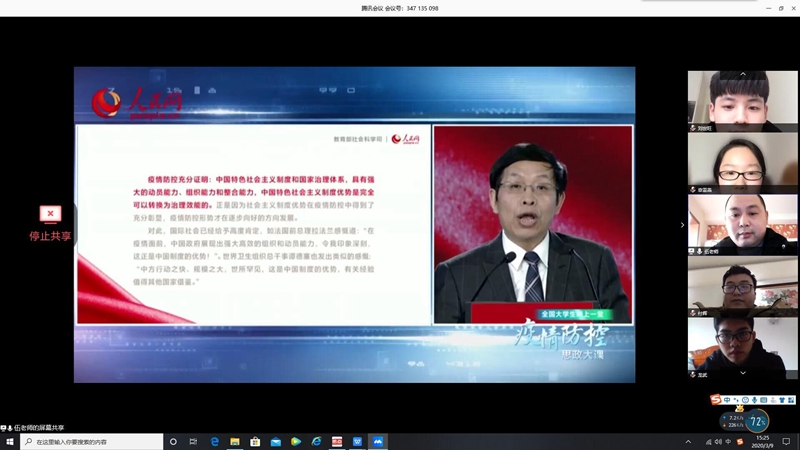Select the fourth participant video thumbnail

742,286
